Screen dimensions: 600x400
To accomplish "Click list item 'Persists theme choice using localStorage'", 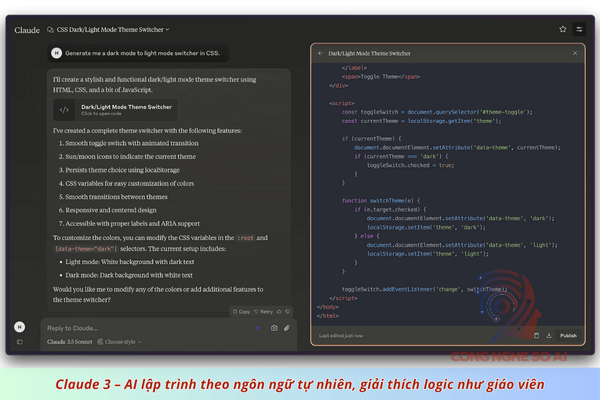I will (x=122, y=170).
